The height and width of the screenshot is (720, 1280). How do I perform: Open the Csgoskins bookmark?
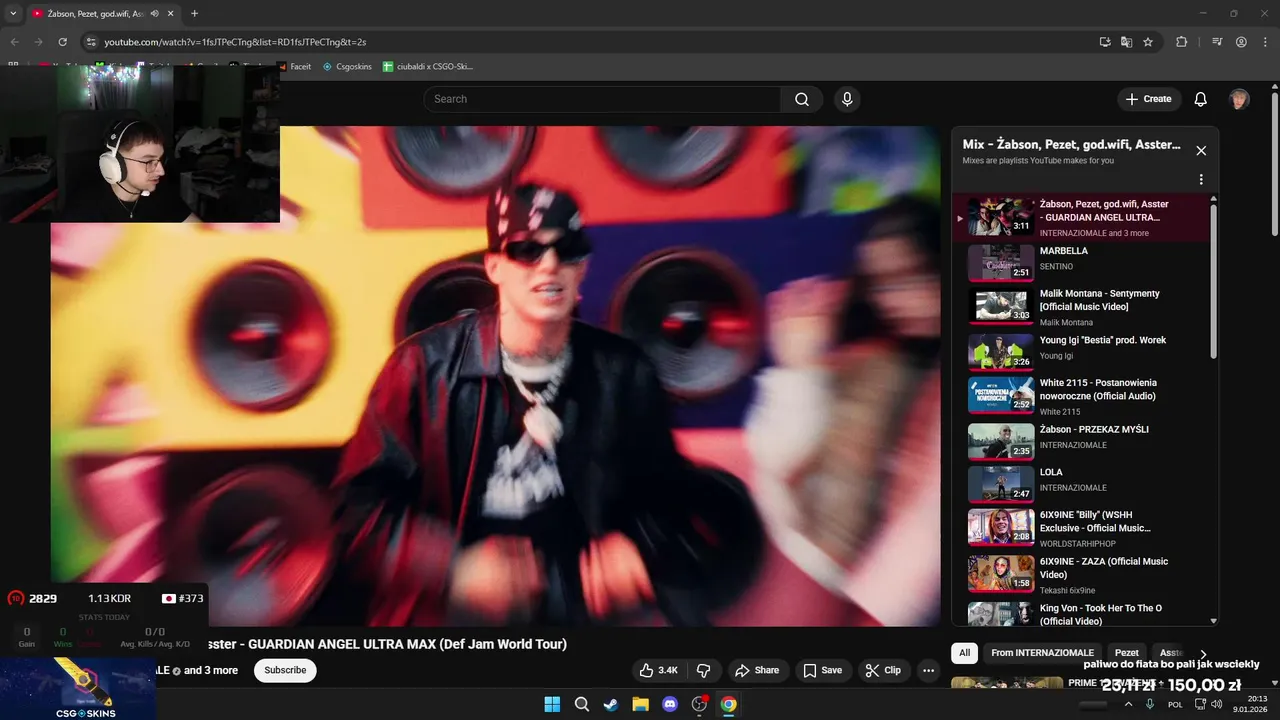pos(347,67)
